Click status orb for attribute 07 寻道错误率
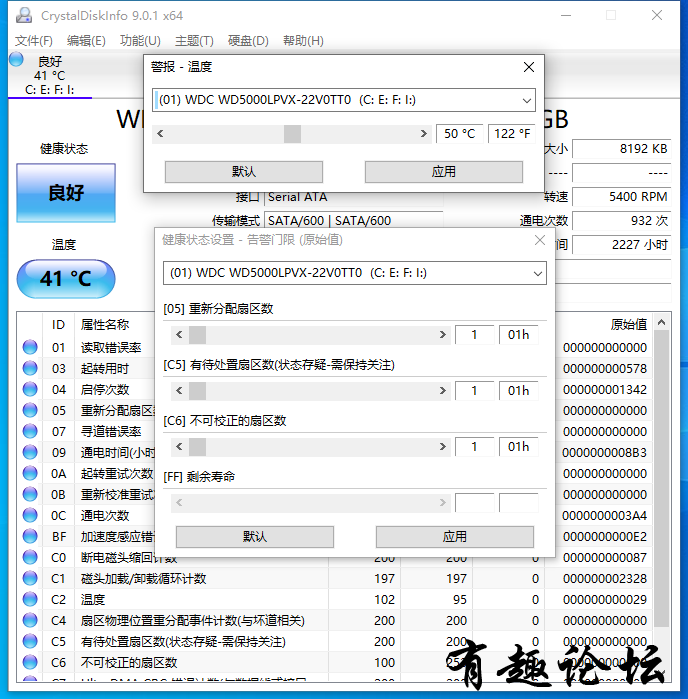This screenshot has width=688, height=699. pyautogui.click(x=30, y=431)
